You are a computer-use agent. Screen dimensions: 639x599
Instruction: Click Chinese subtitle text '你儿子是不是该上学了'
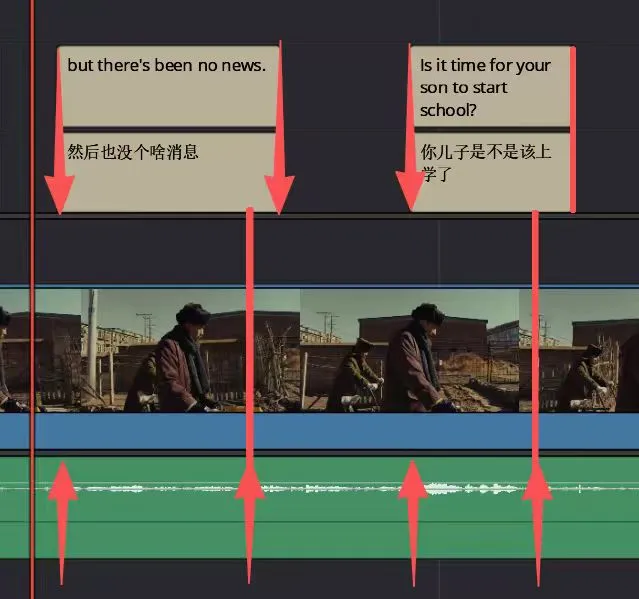pos(485,163)
